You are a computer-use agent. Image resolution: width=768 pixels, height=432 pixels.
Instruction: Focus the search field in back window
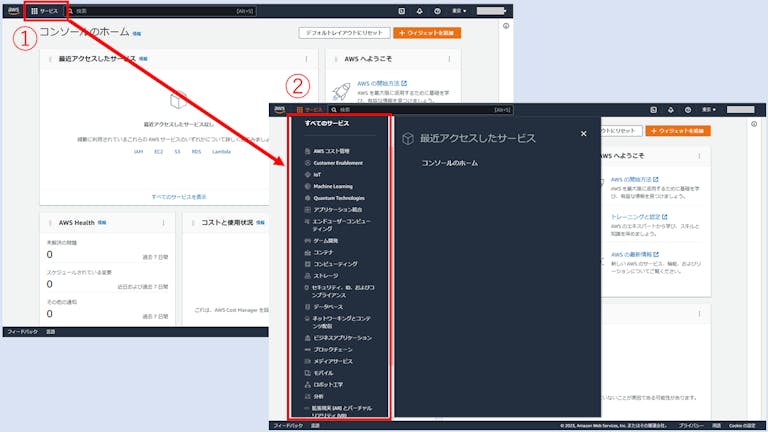pyautogui.click(x=161, y=11)
